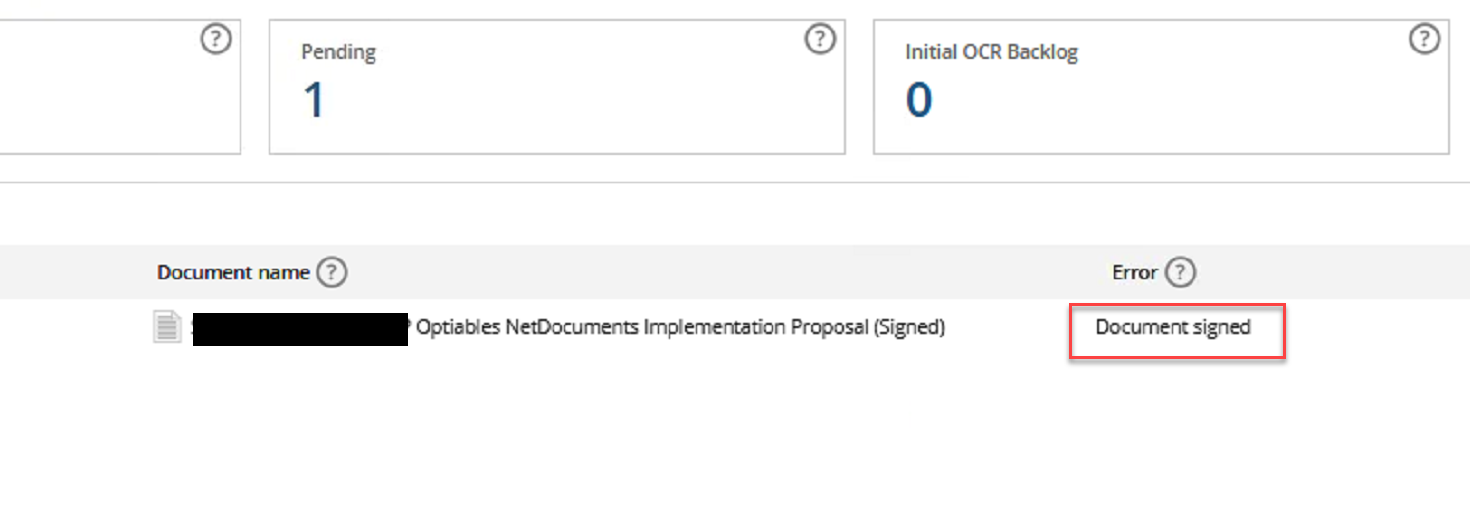Screen dimensions: 1470x506
Task: Click the Pending card label
Action: pyautogui.click(x=339, y=52)
